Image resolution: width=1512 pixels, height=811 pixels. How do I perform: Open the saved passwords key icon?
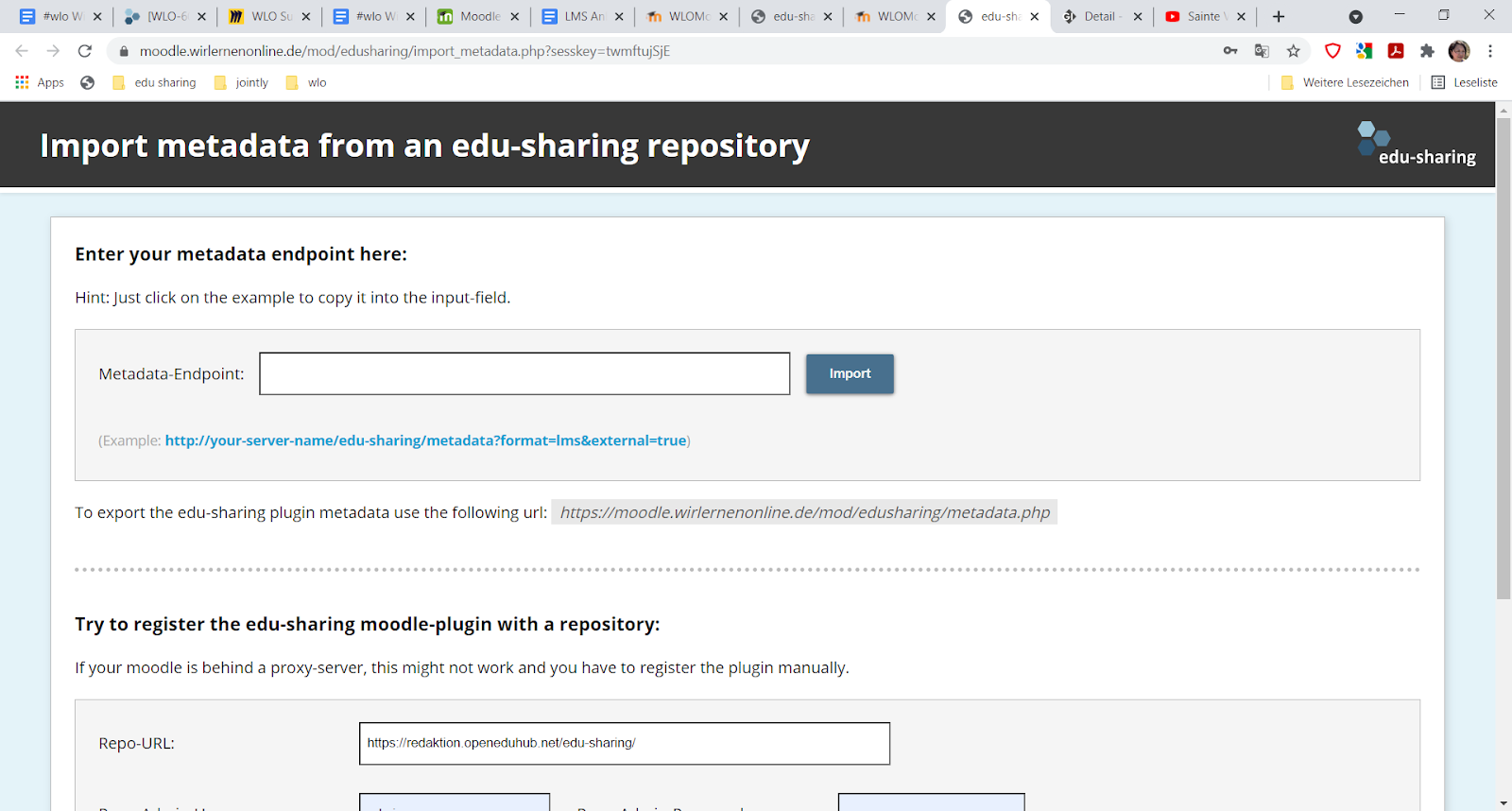tap(1230, 51)
